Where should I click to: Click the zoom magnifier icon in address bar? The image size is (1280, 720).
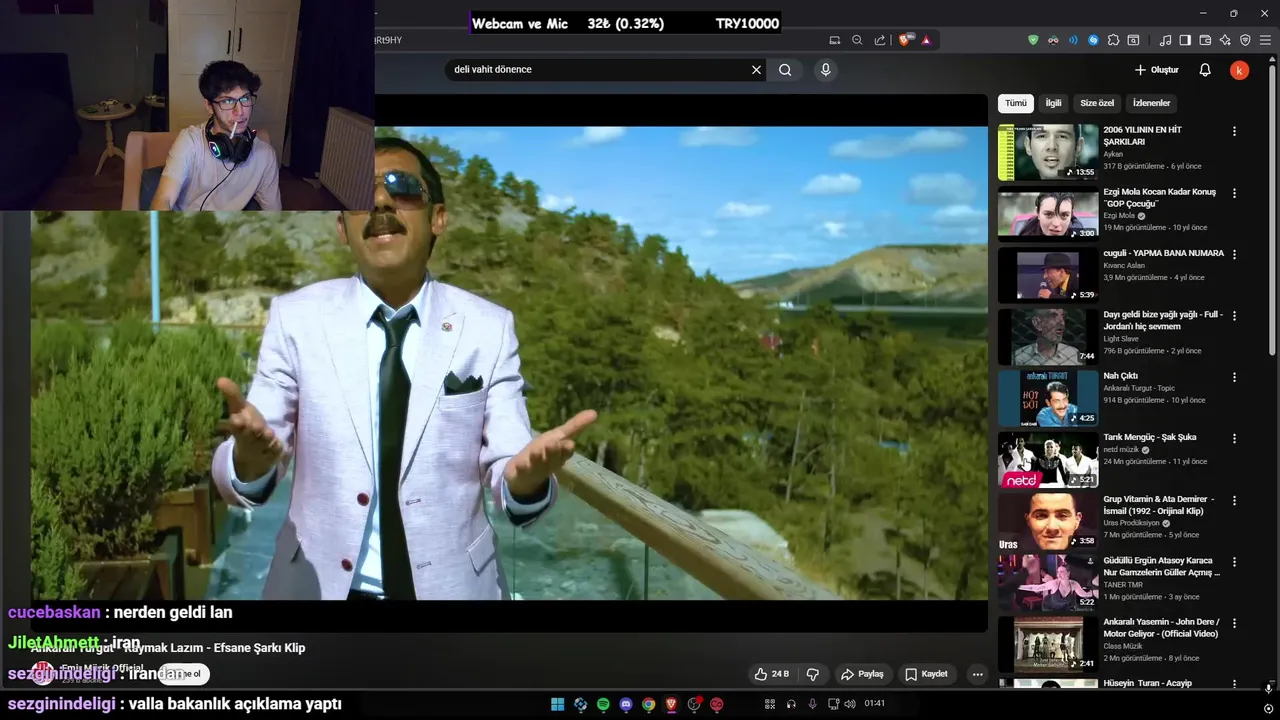click(x=857, y=40)
